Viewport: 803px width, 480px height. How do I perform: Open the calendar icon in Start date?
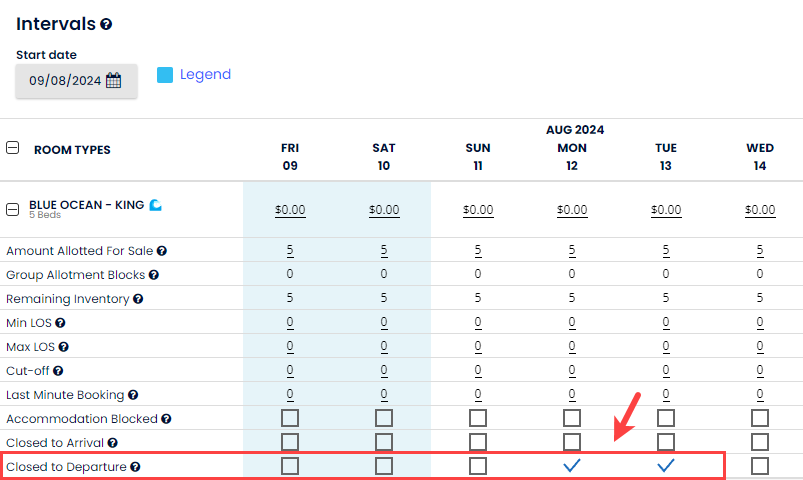113,81
